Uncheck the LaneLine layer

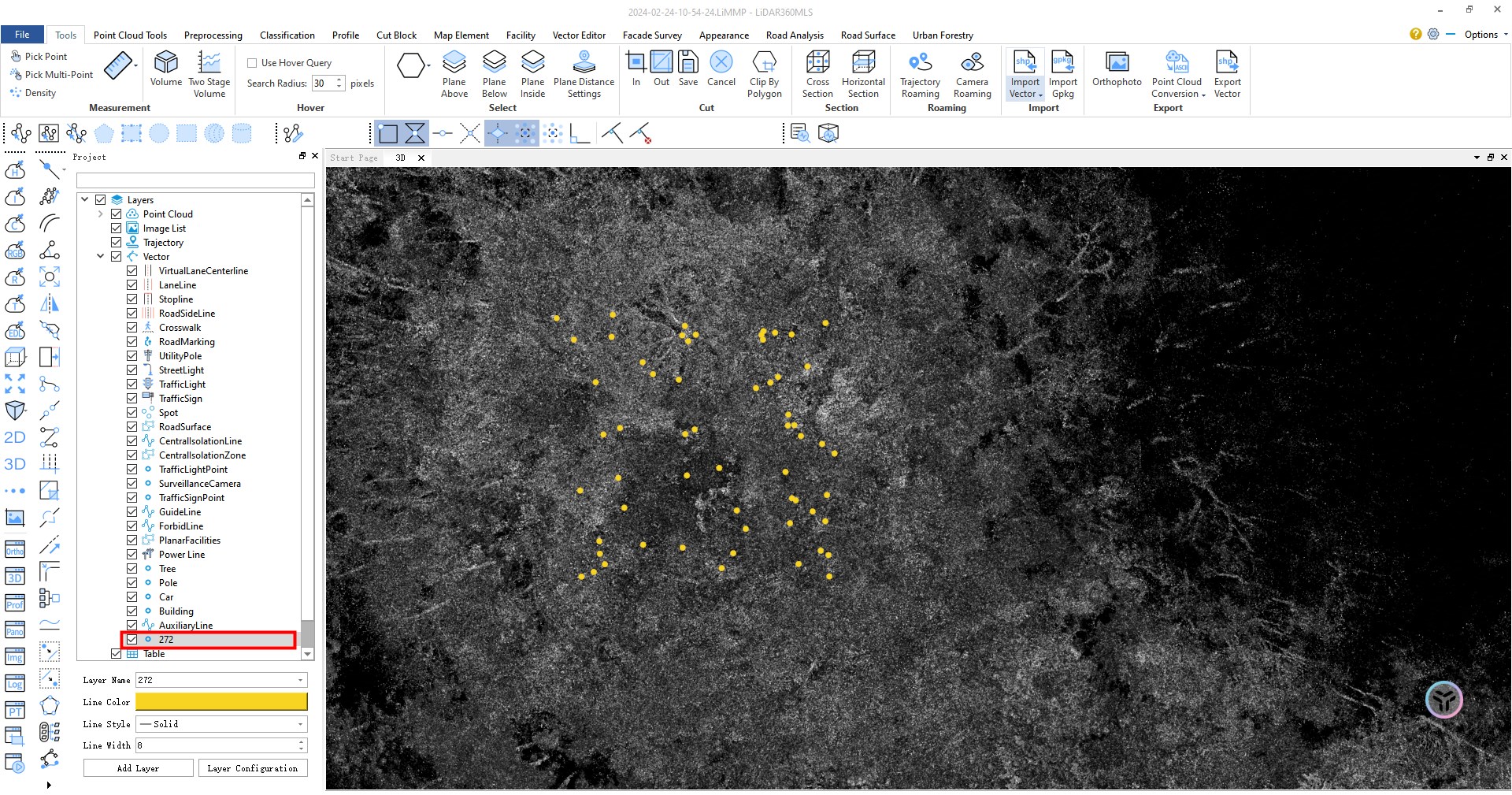132,285
